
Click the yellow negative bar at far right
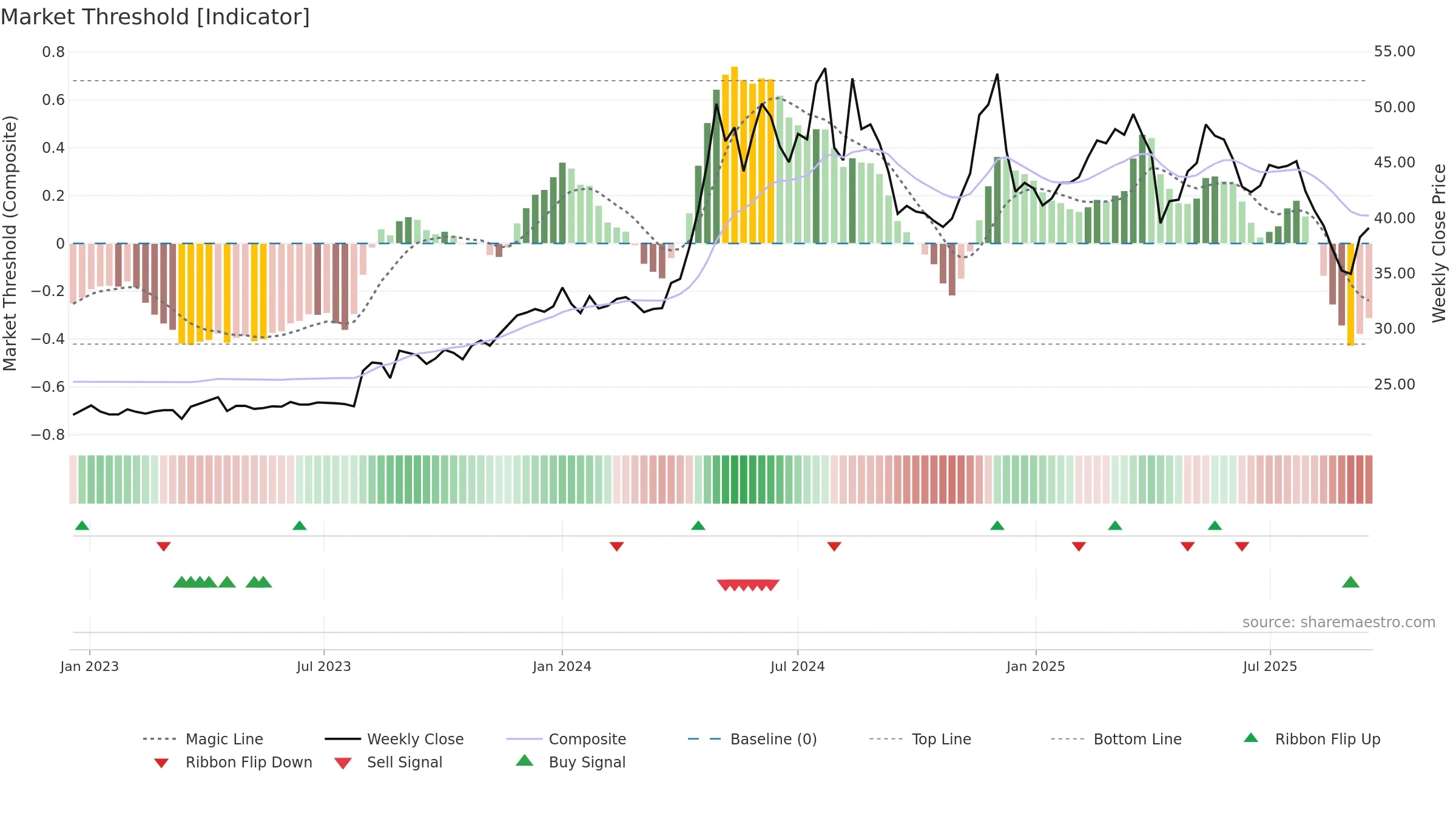point(1350,294)
